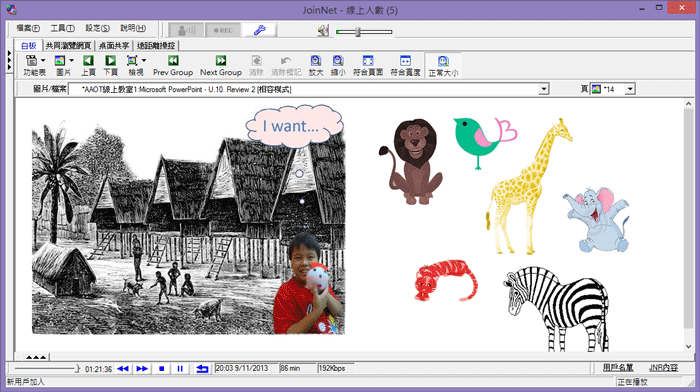The height and width of the screenshot is (392, 700).
Task: Click the microphone talk button
Action: pyautogui.click(x=187, y=30)
